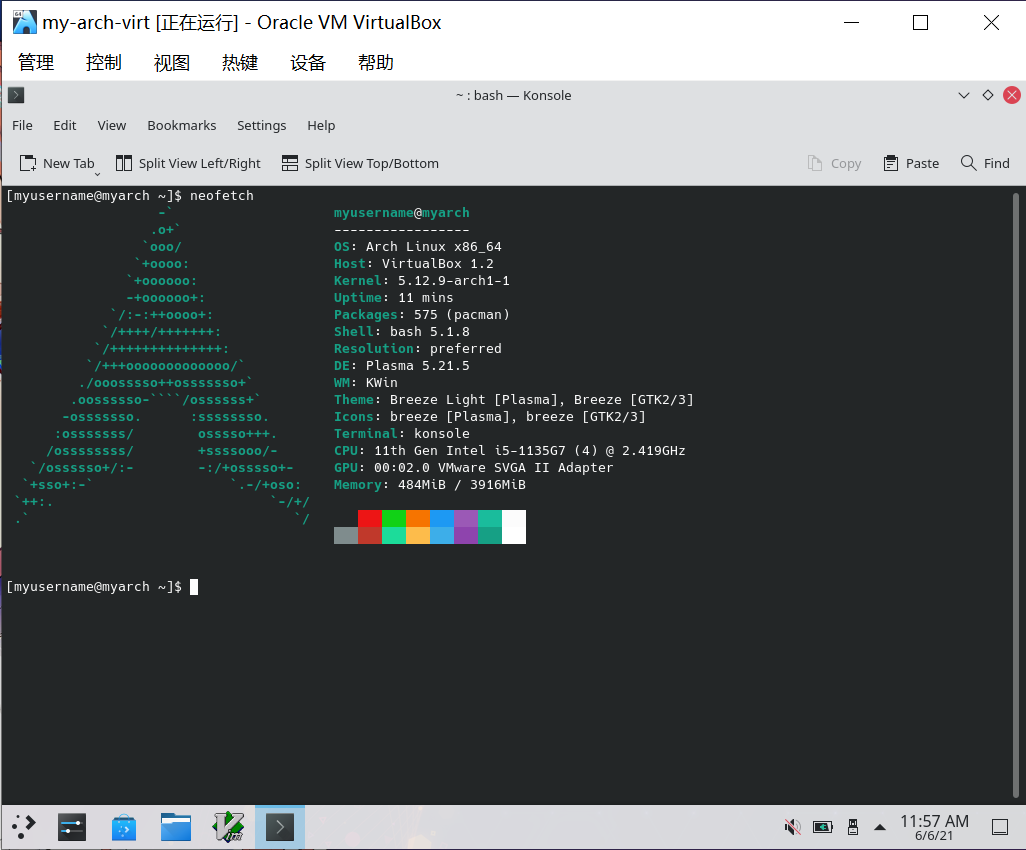Image resolution: width=1026 pixels, height=850 pixels.
Task: Launch Discover software center from taskbar
Action: pos(124,826)
